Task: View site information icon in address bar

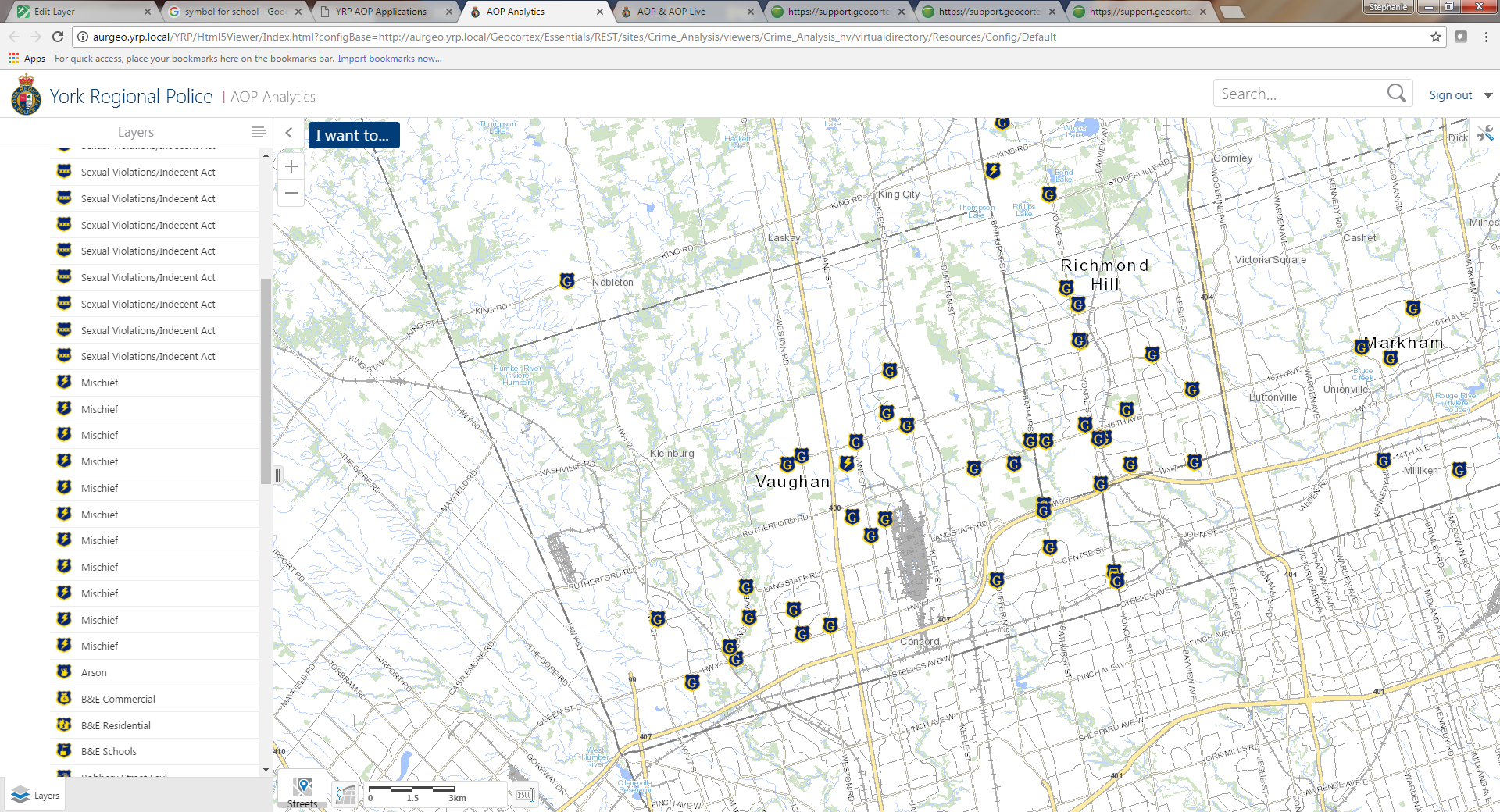Action: pyautogui.click(x=83, y=37)
